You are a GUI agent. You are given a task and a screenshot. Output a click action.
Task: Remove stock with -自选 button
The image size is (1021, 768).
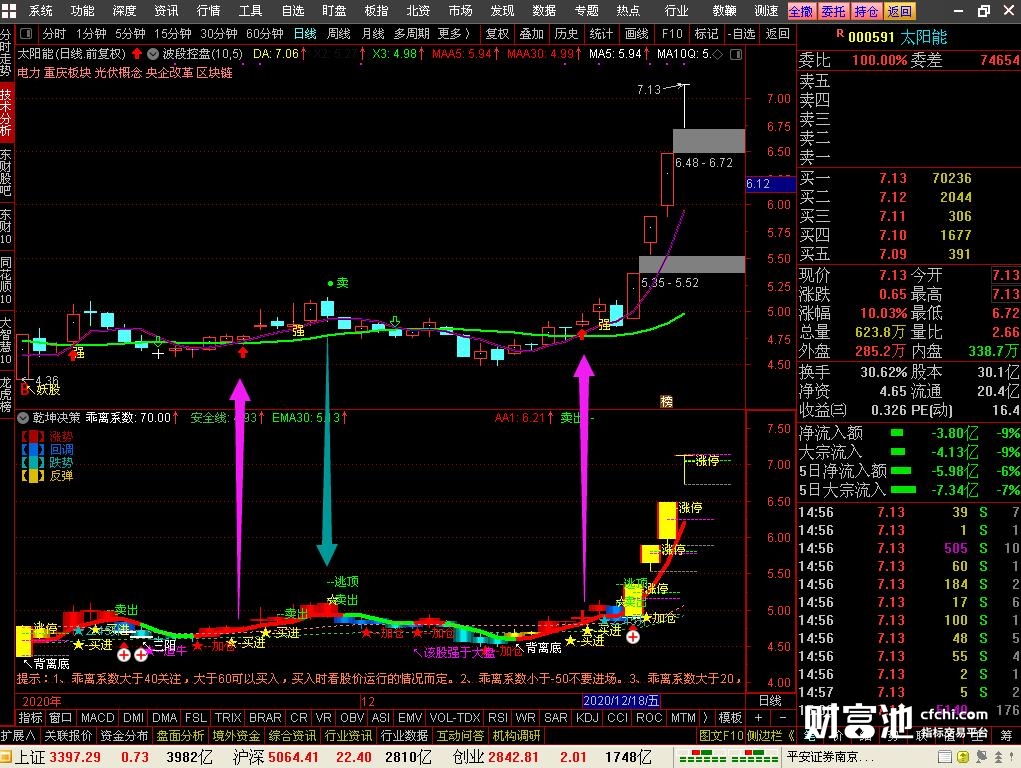742,33
